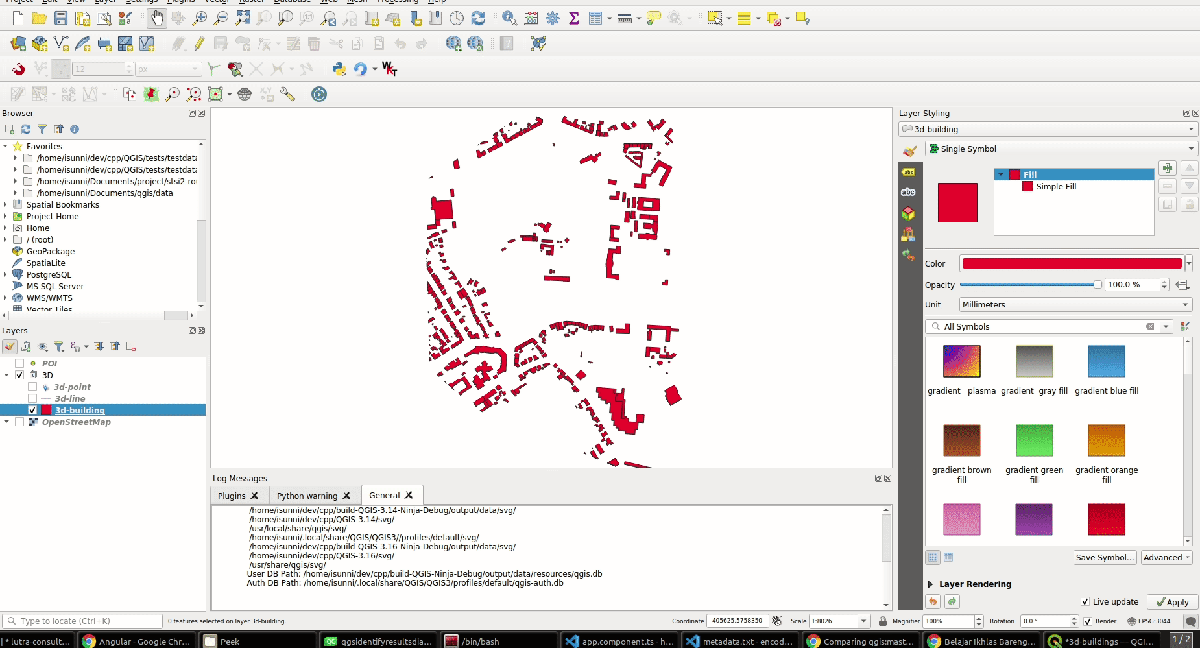Image resolution: width=1200 pixels, height=648 pixels.
Task: Toggle the Live update checkbox
Action: click(1086, 602)
